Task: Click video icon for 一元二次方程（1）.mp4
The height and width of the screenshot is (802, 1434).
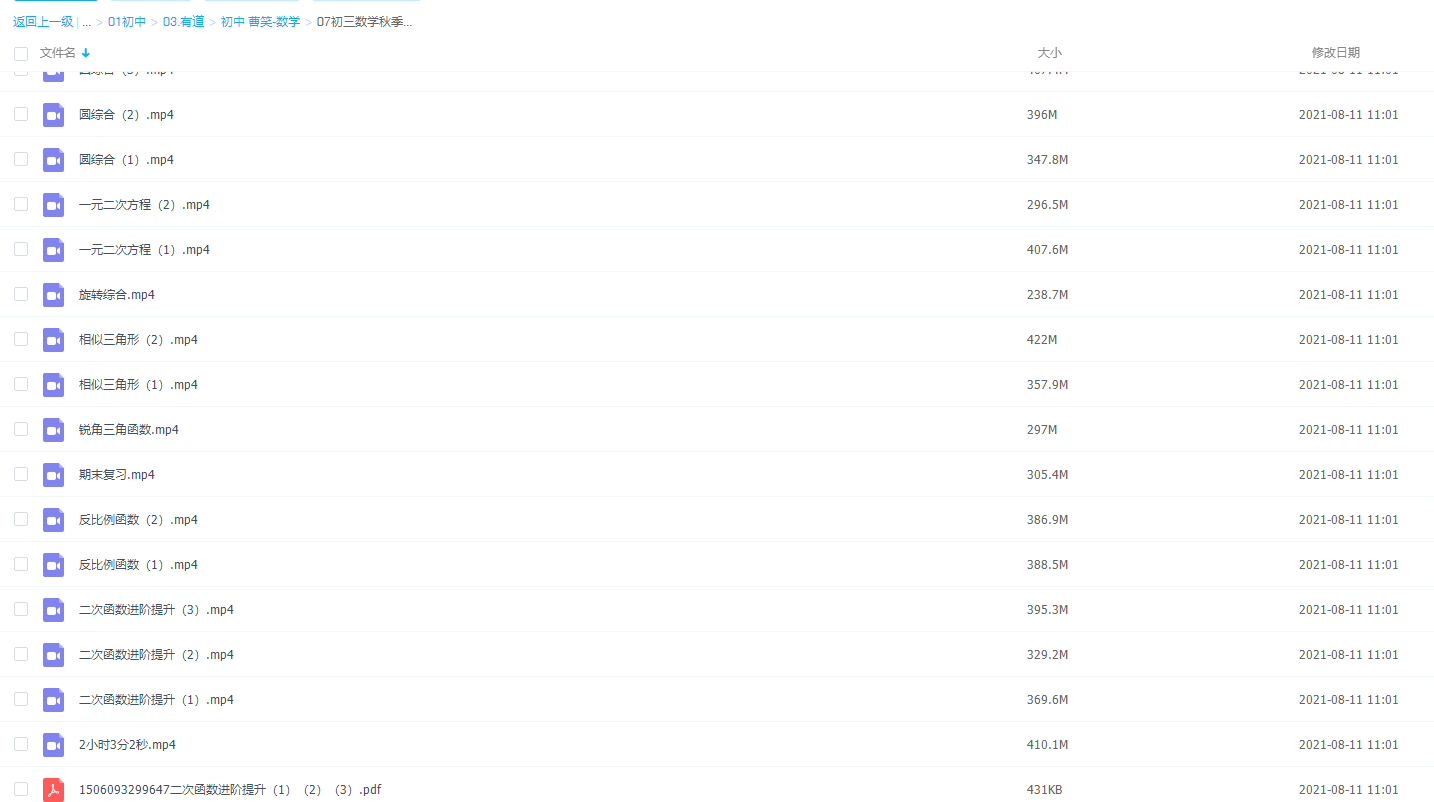Action: pyautogui.click(x=53, y=250)
